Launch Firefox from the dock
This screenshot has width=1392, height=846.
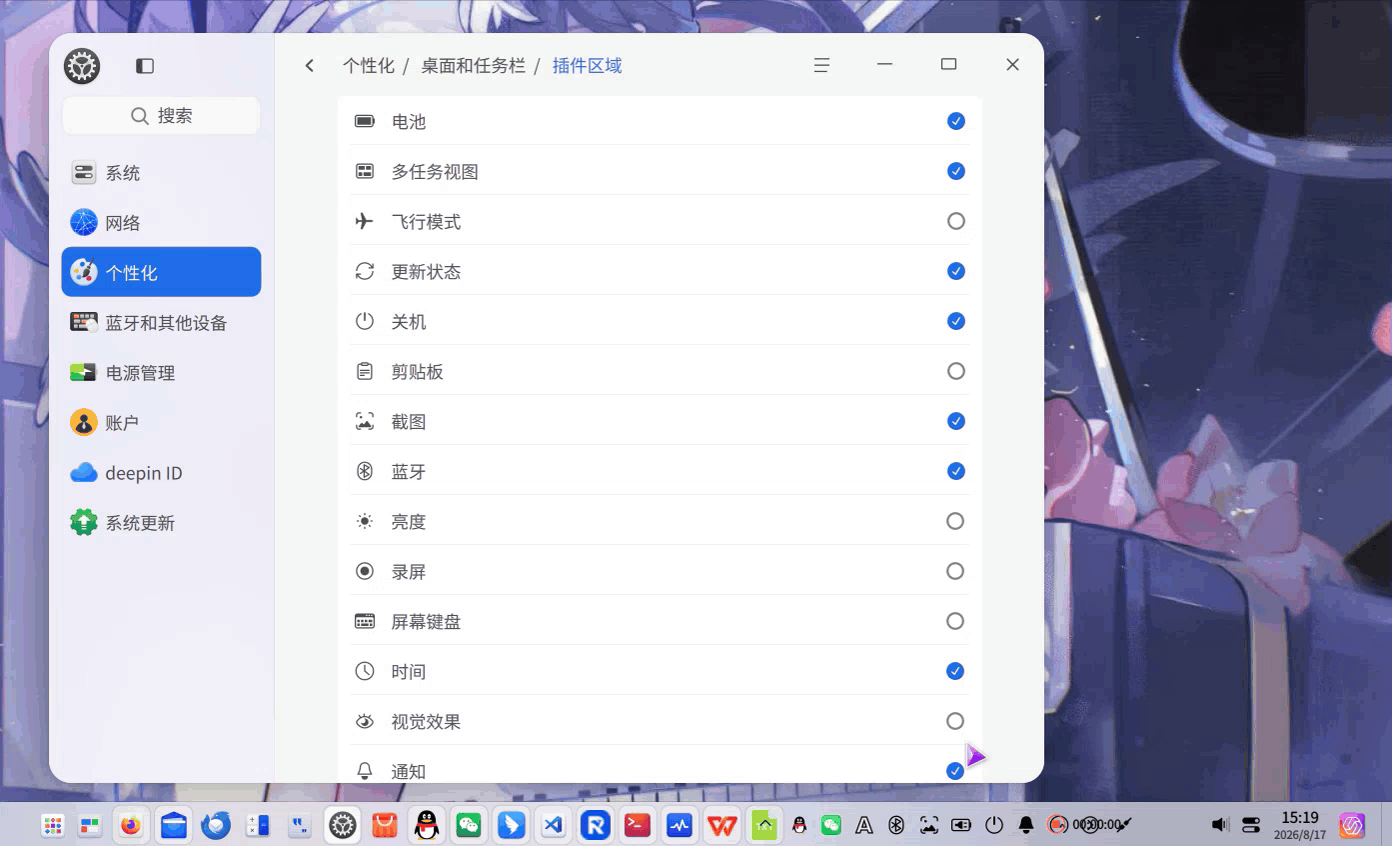(x=131, y=825)
